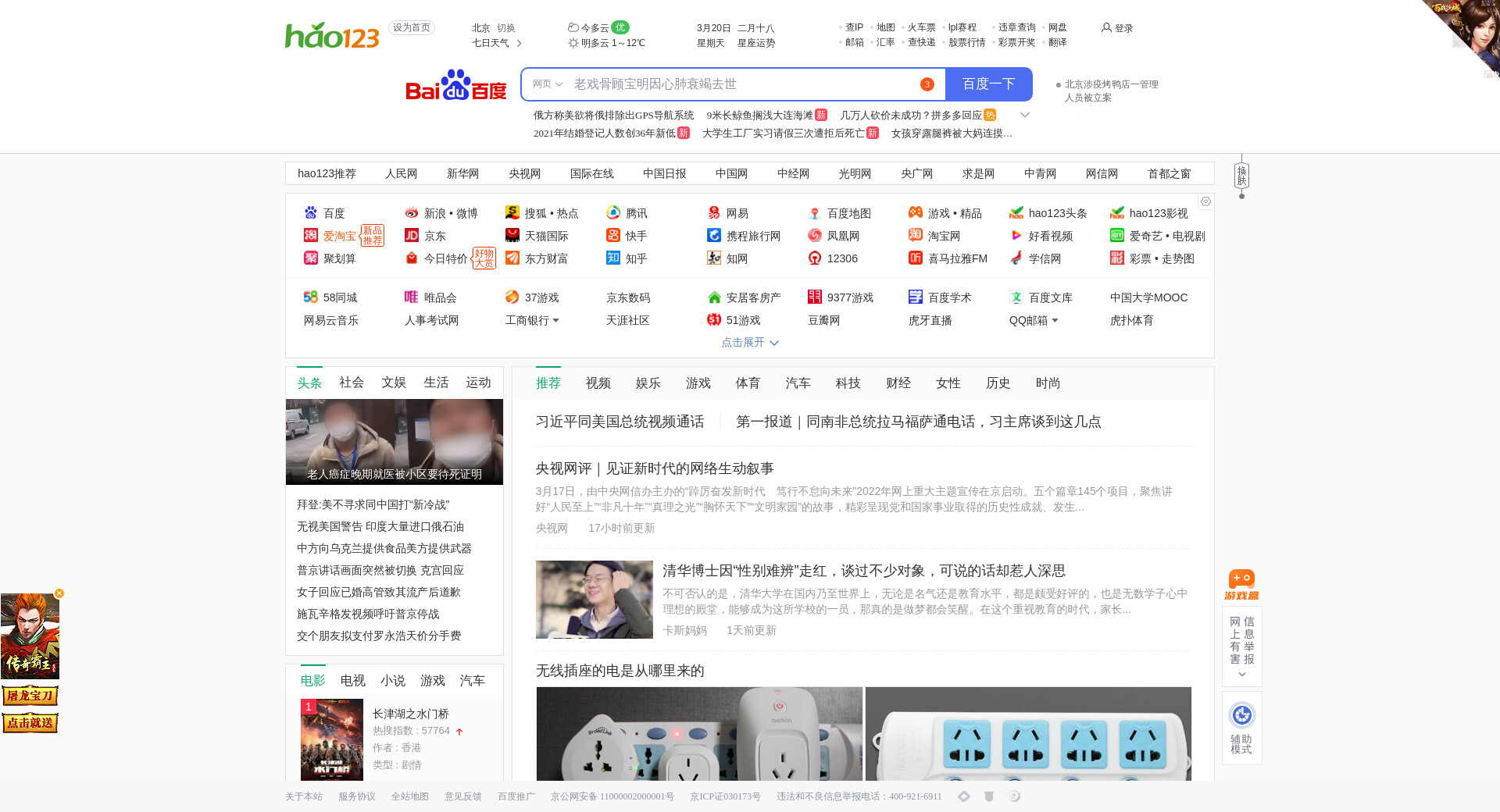Click the Baidu paw logo

tap(455, 85)
